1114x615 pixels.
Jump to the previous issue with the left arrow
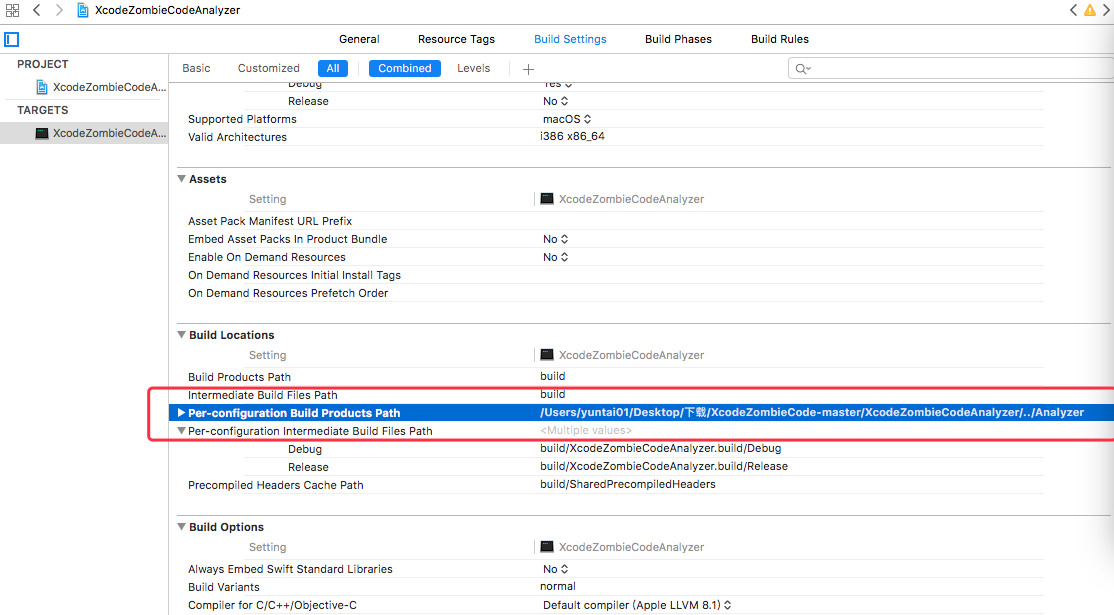coord(1074,10)
